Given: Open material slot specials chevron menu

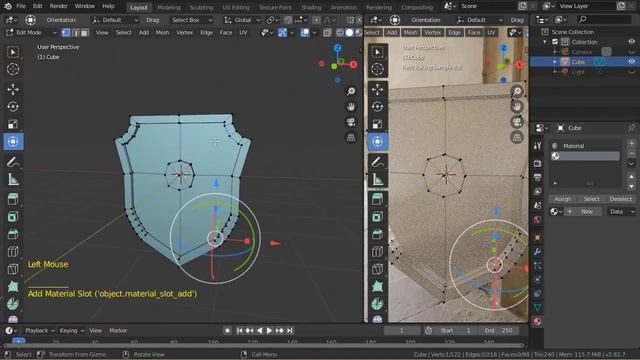Looking at the screenshot, I should tap(631, 163).
